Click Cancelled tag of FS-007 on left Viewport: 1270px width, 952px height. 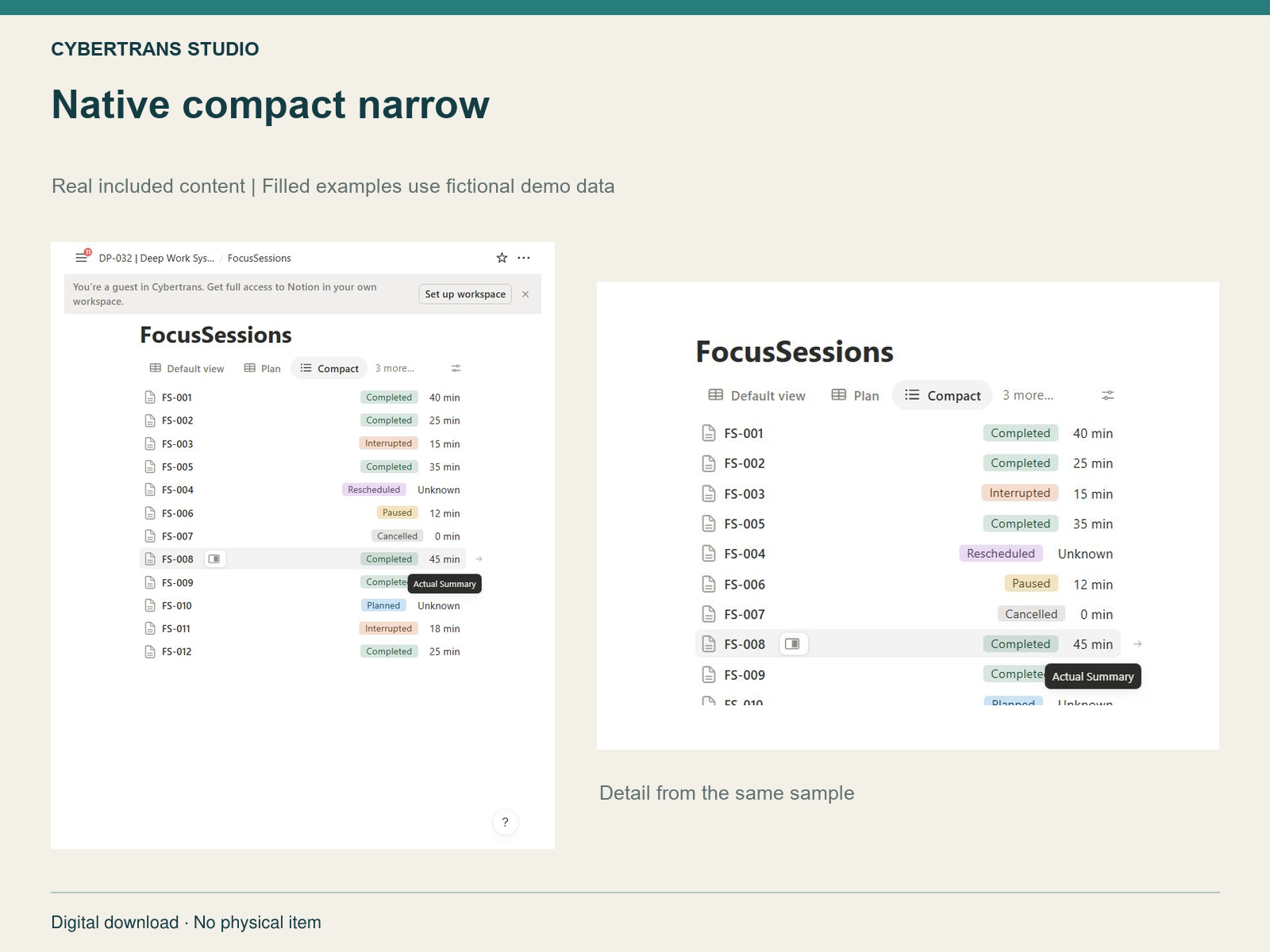click(397, 536)
